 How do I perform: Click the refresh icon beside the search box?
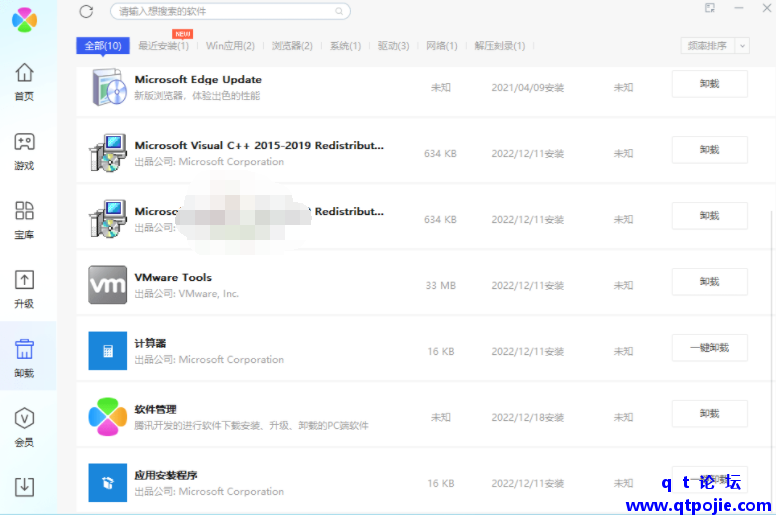(86, 11)
